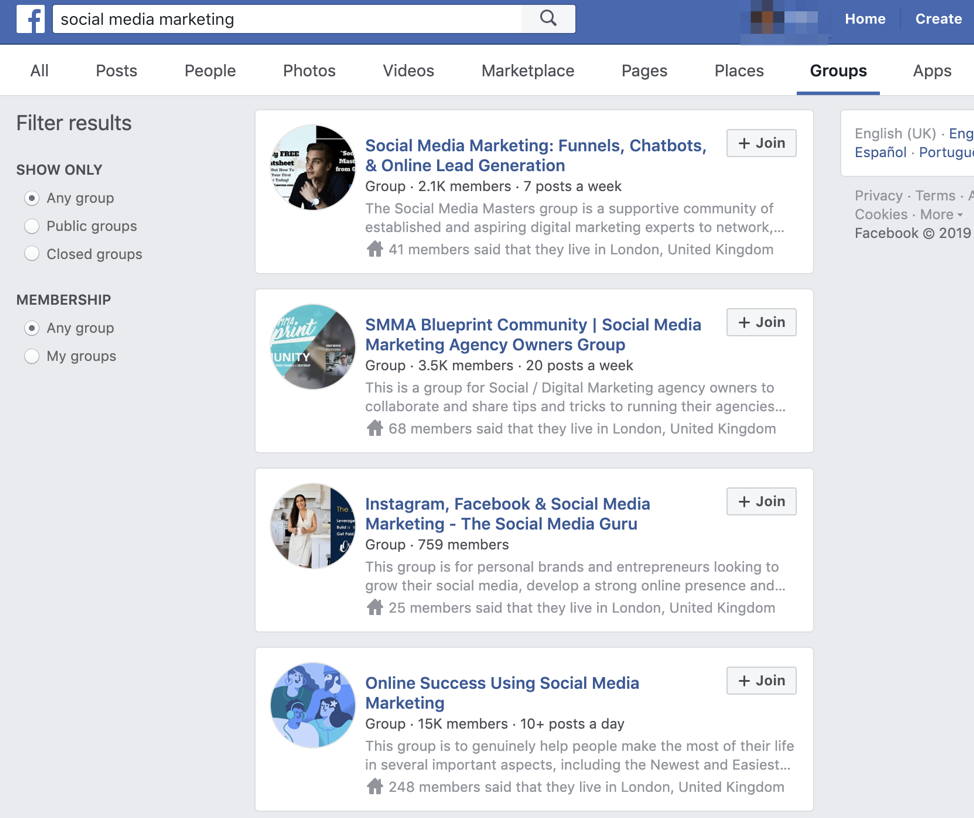Viewport: 974px width, 818px height.
Task: Switch to the Videos tab
Action: (x=408, y=71)
